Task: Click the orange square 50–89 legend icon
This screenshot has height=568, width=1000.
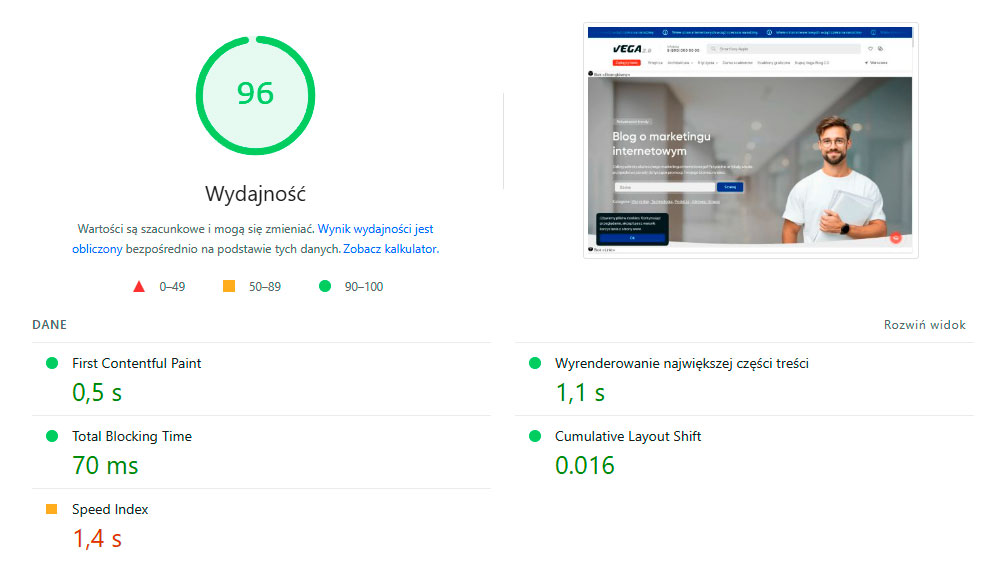Action: [x=229, y=287]
